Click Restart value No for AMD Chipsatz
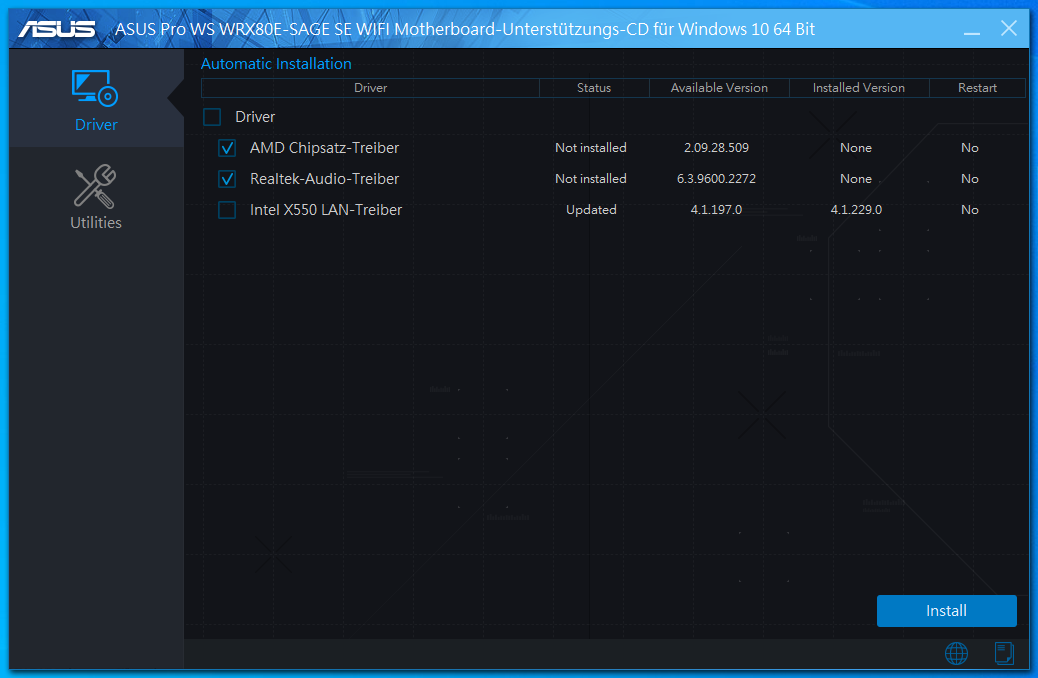The width and height of the screenshot is (1038, 678). [x=970, y=148]
